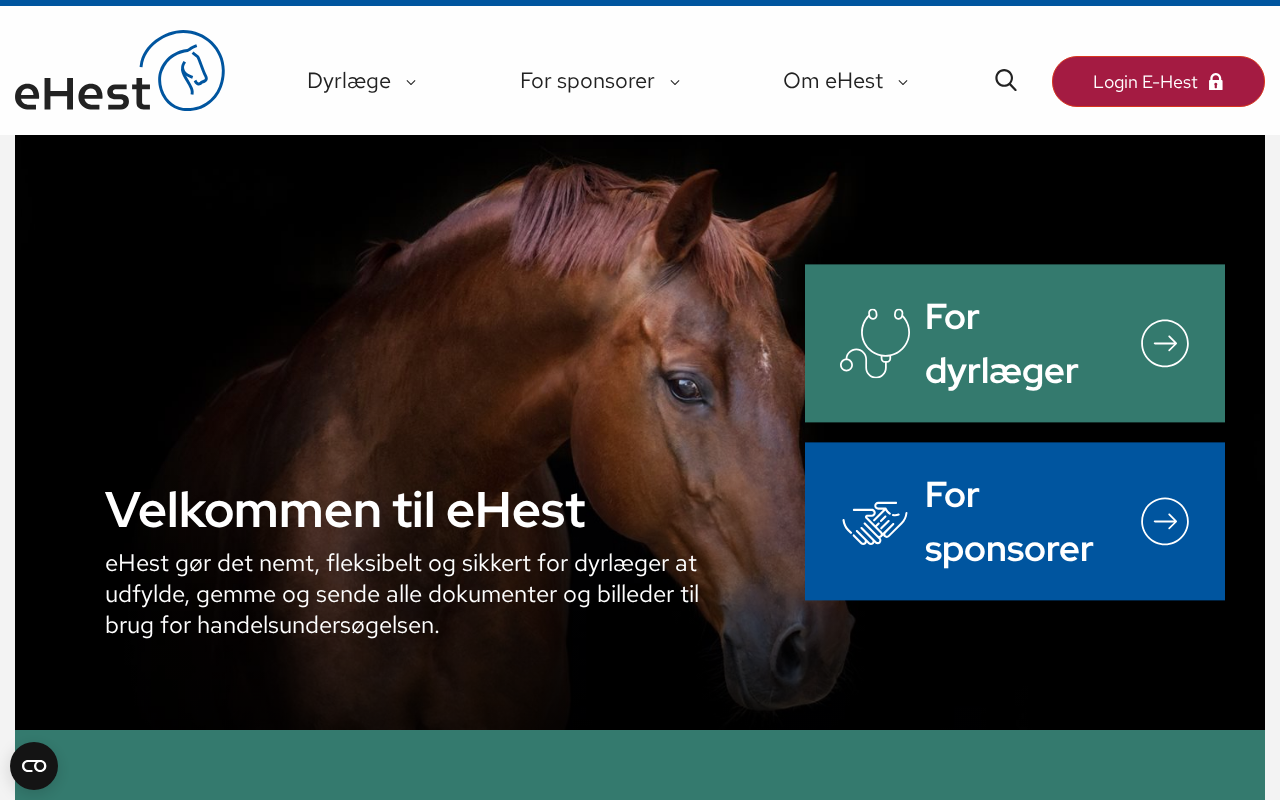
Task: Click the padlock icon in the login button
Action: [1216, 82]
